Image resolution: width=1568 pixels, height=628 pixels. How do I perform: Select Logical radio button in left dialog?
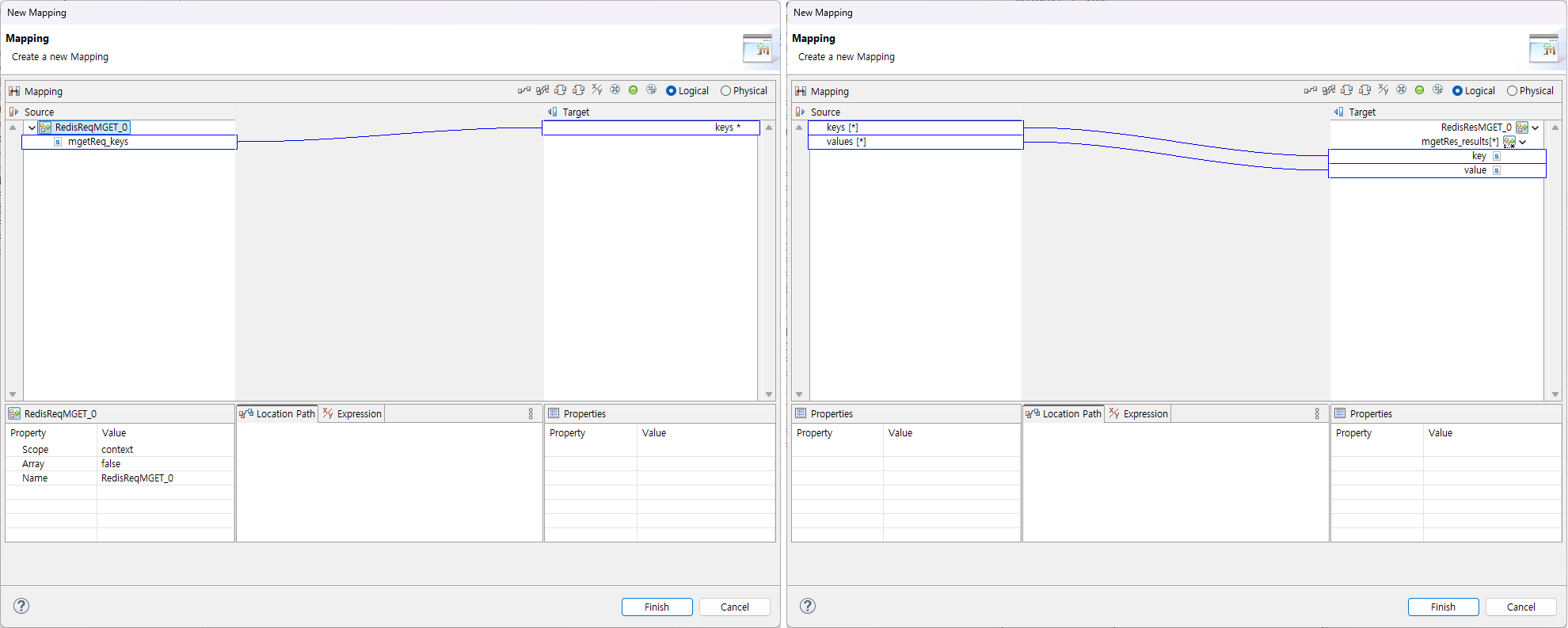672,91
